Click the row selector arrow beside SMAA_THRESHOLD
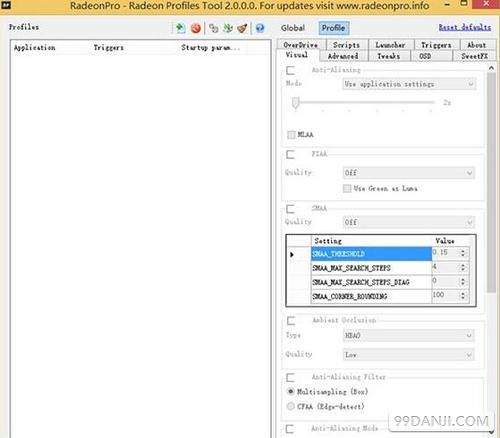This screenshot has height=438, width=500. 292,255
